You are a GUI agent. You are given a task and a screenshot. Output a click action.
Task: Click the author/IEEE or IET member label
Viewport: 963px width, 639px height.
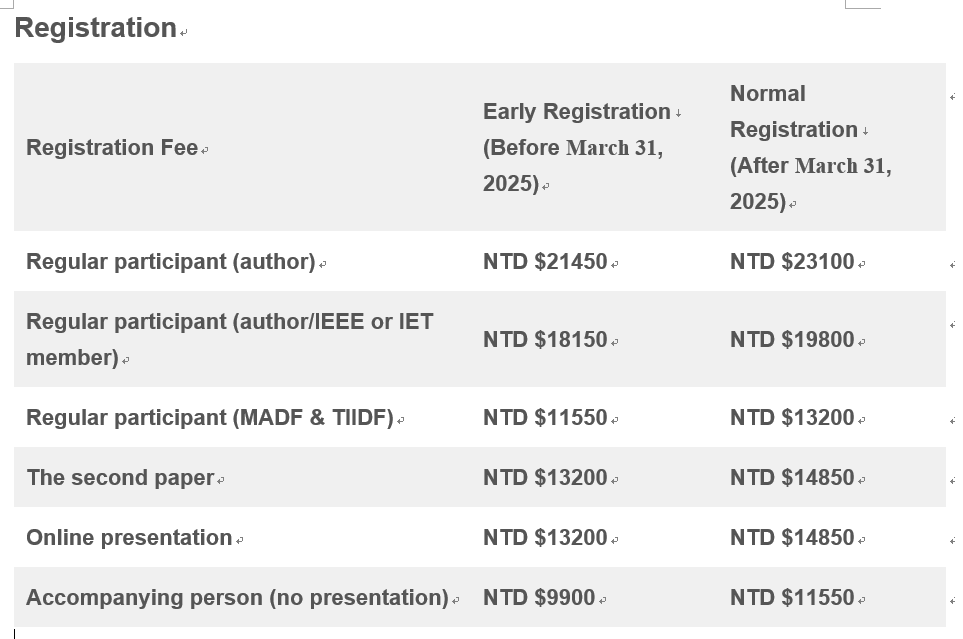pos(229,339)
